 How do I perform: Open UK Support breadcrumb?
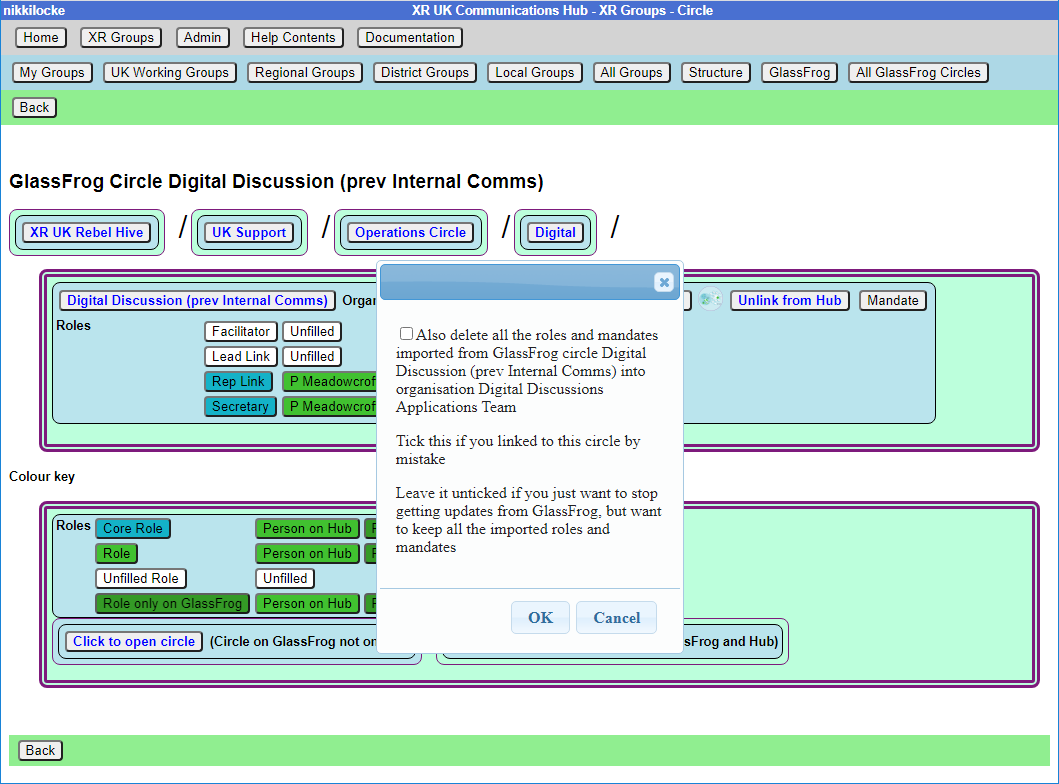click(x=249, y=232)
